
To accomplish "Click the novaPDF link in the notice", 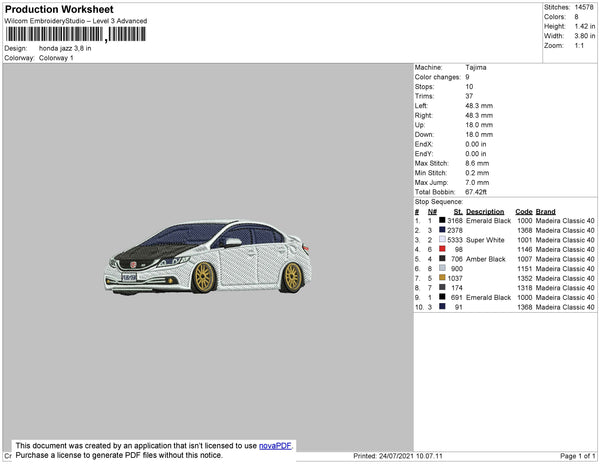I will (275, 445).
